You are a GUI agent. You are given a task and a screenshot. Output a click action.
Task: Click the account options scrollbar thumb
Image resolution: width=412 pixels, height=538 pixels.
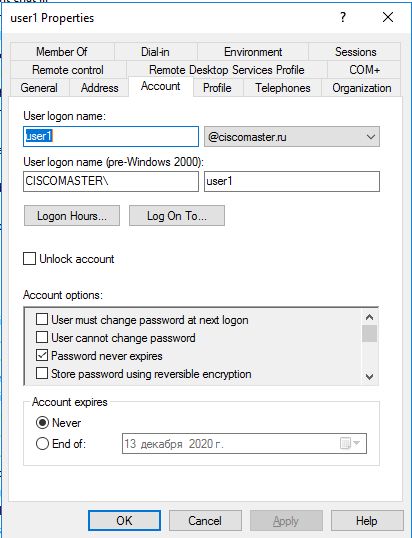(369, 334)
